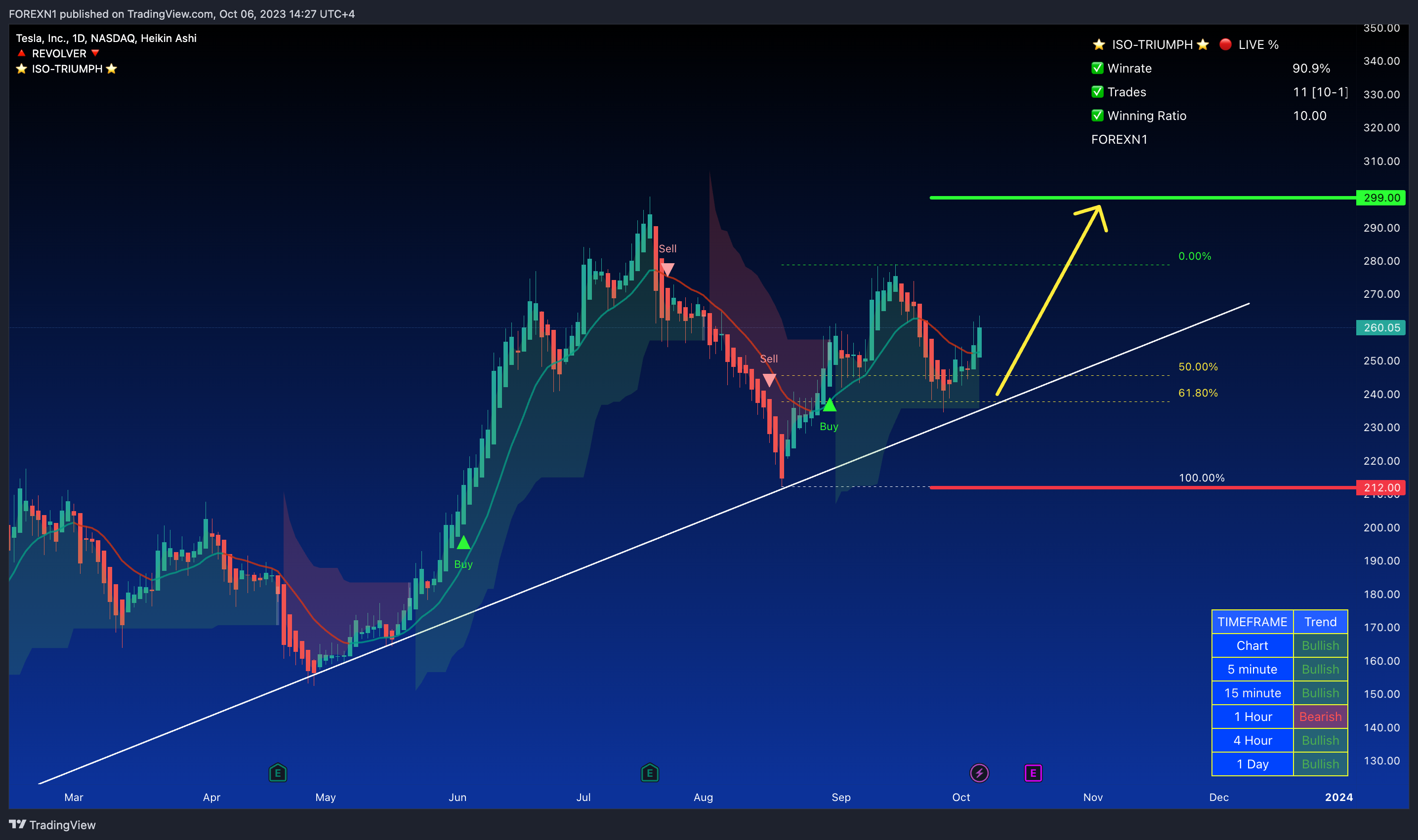The image size is (1418, 840).
Task: Click the green Trades checkmark
Action: pos(1097,92)
